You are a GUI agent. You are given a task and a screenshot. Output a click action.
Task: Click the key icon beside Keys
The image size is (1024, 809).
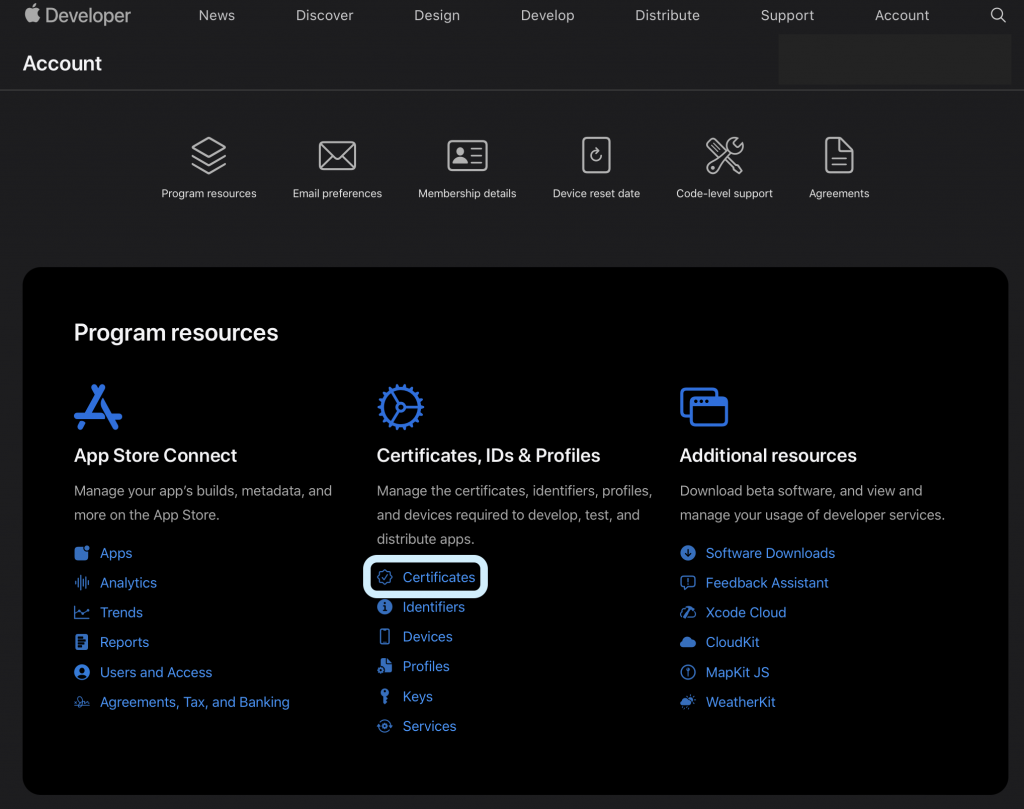(385, 696)
